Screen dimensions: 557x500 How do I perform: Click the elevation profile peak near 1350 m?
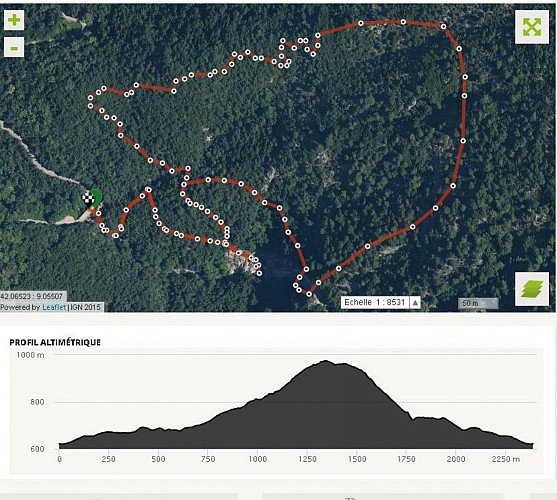point(326,362)
